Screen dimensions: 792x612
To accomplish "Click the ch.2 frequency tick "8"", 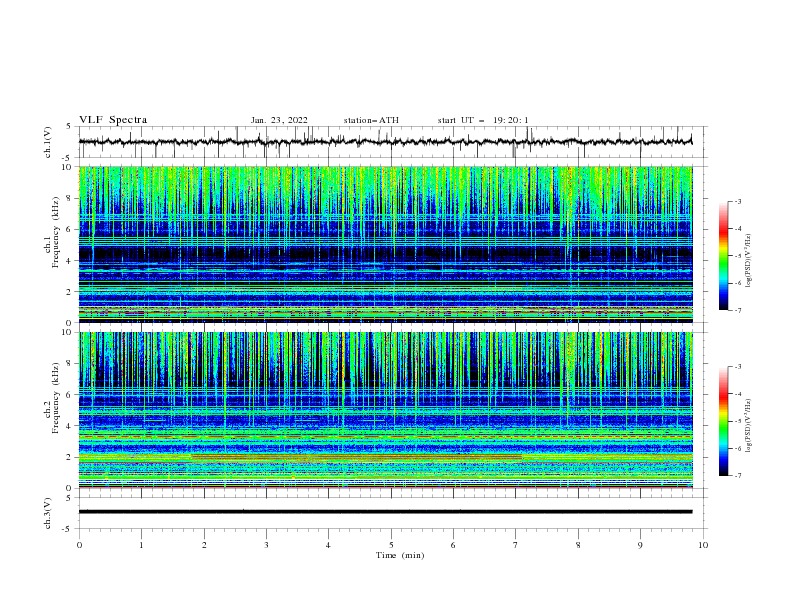I will pos(70,364).
